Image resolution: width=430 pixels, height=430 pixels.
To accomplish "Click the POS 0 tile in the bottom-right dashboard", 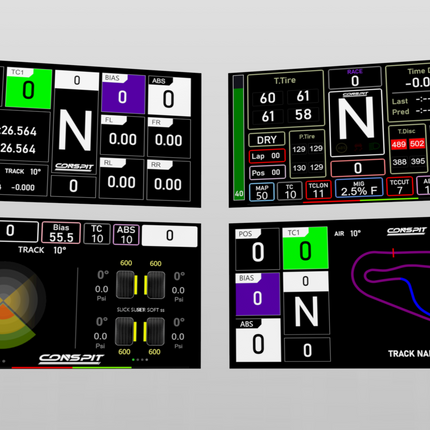I will pyautogui.click(x=257, y=249).
